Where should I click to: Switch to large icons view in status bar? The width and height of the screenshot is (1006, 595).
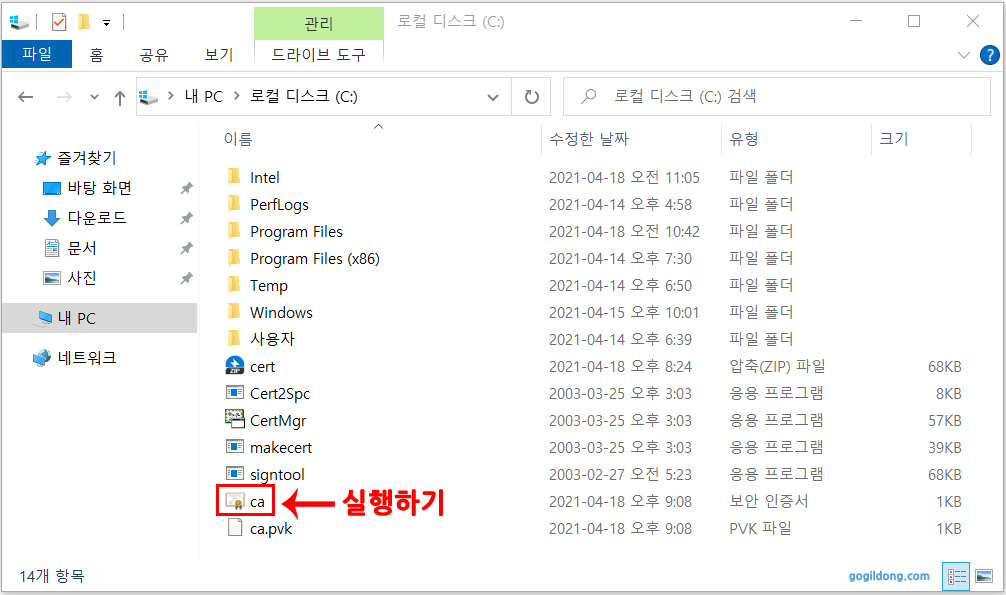[984, 576]
